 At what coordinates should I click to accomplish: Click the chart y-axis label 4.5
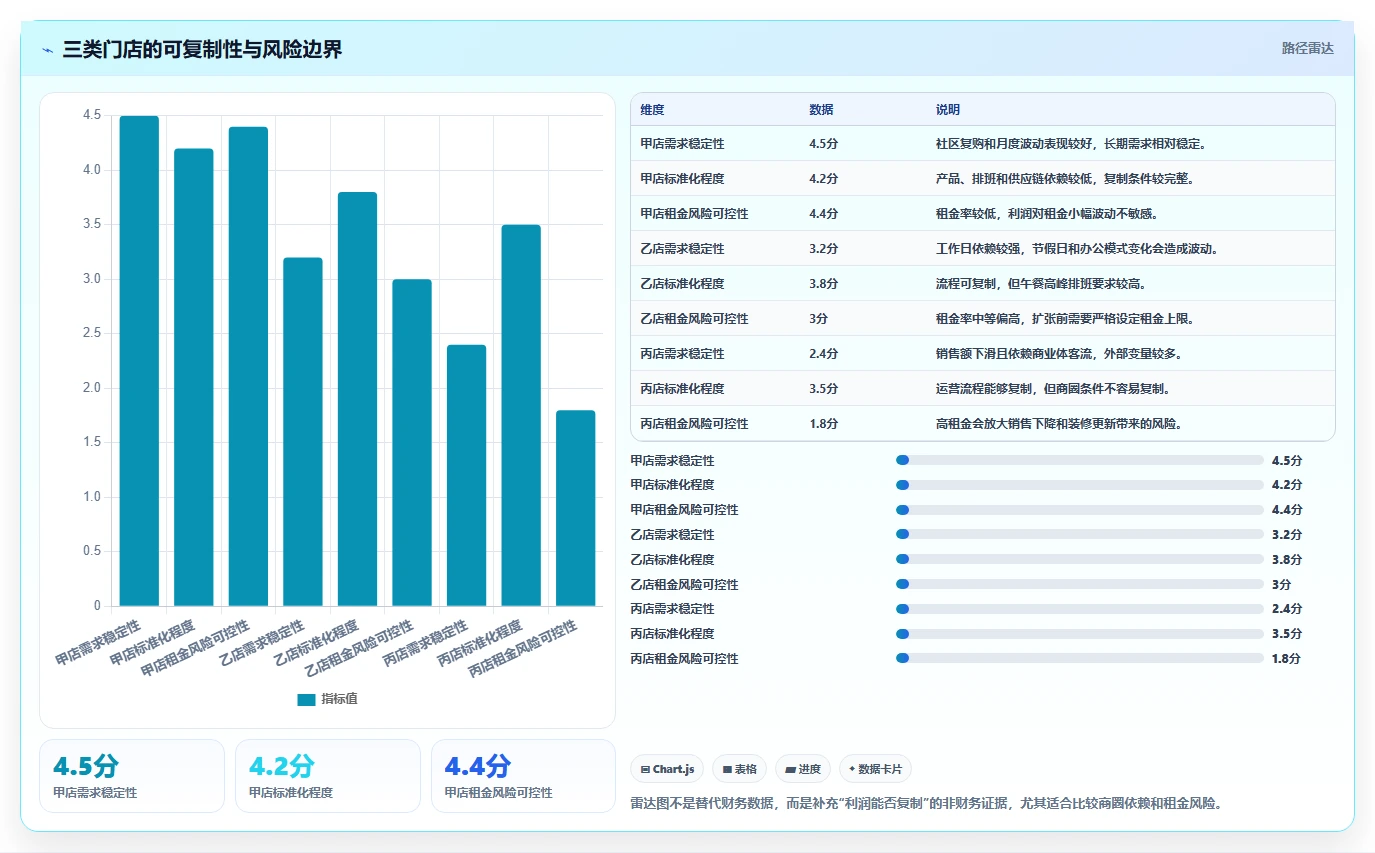[x=92, y=115]
